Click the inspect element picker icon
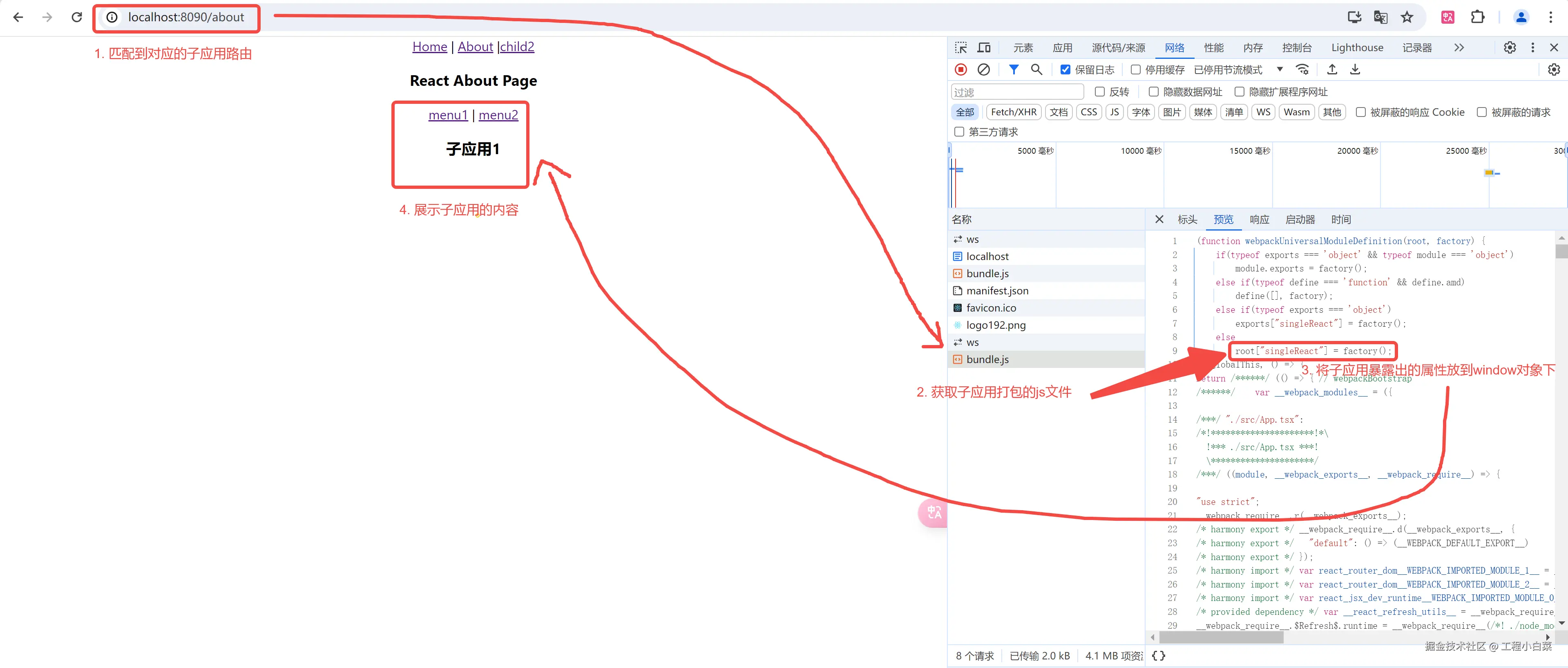The height and width of the screenshot is (668, 1568). coord(960,47)
